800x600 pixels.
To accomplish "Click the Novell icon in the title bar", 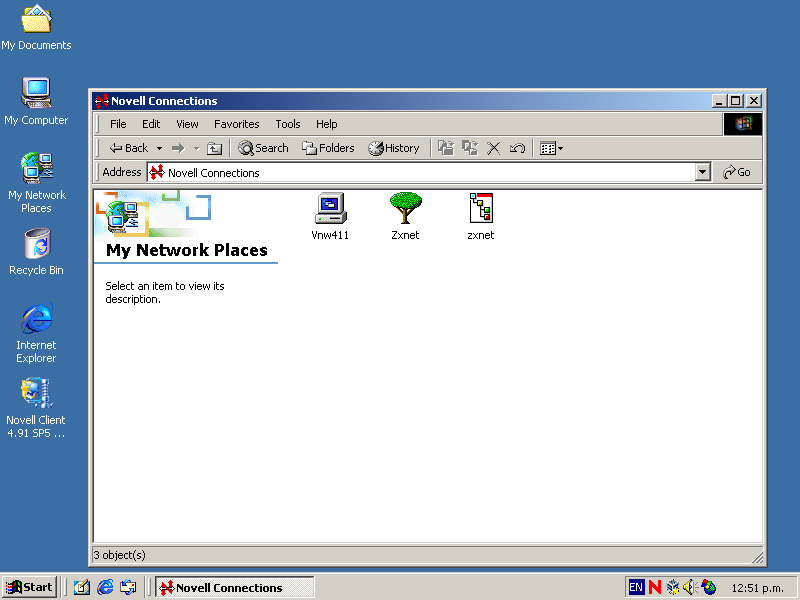I will (102, 101).
